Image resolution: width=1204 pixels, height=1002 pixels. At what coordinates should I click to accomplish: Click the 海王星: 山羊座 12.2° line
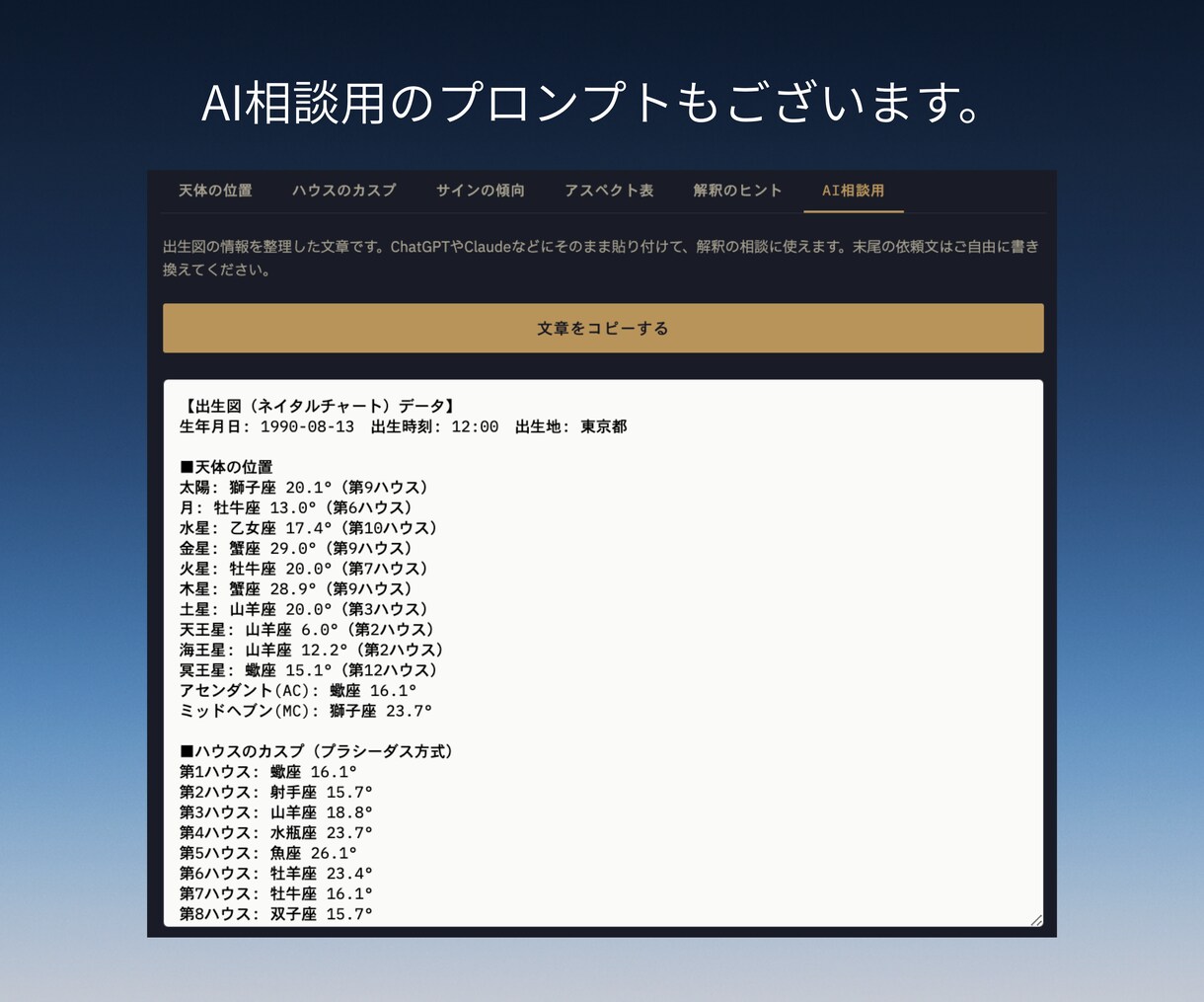coord(313,650)
